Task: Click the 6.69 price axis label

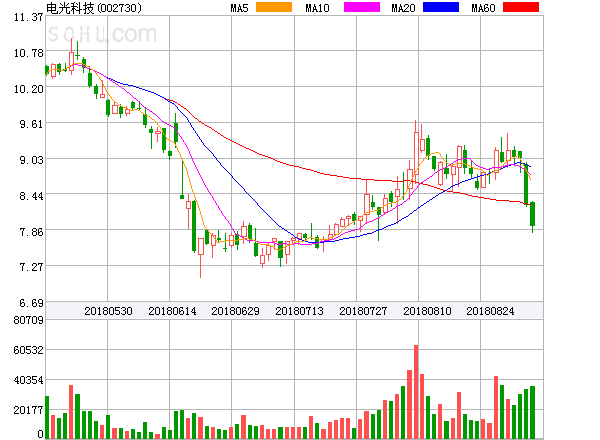Action: tap(31, 303)
